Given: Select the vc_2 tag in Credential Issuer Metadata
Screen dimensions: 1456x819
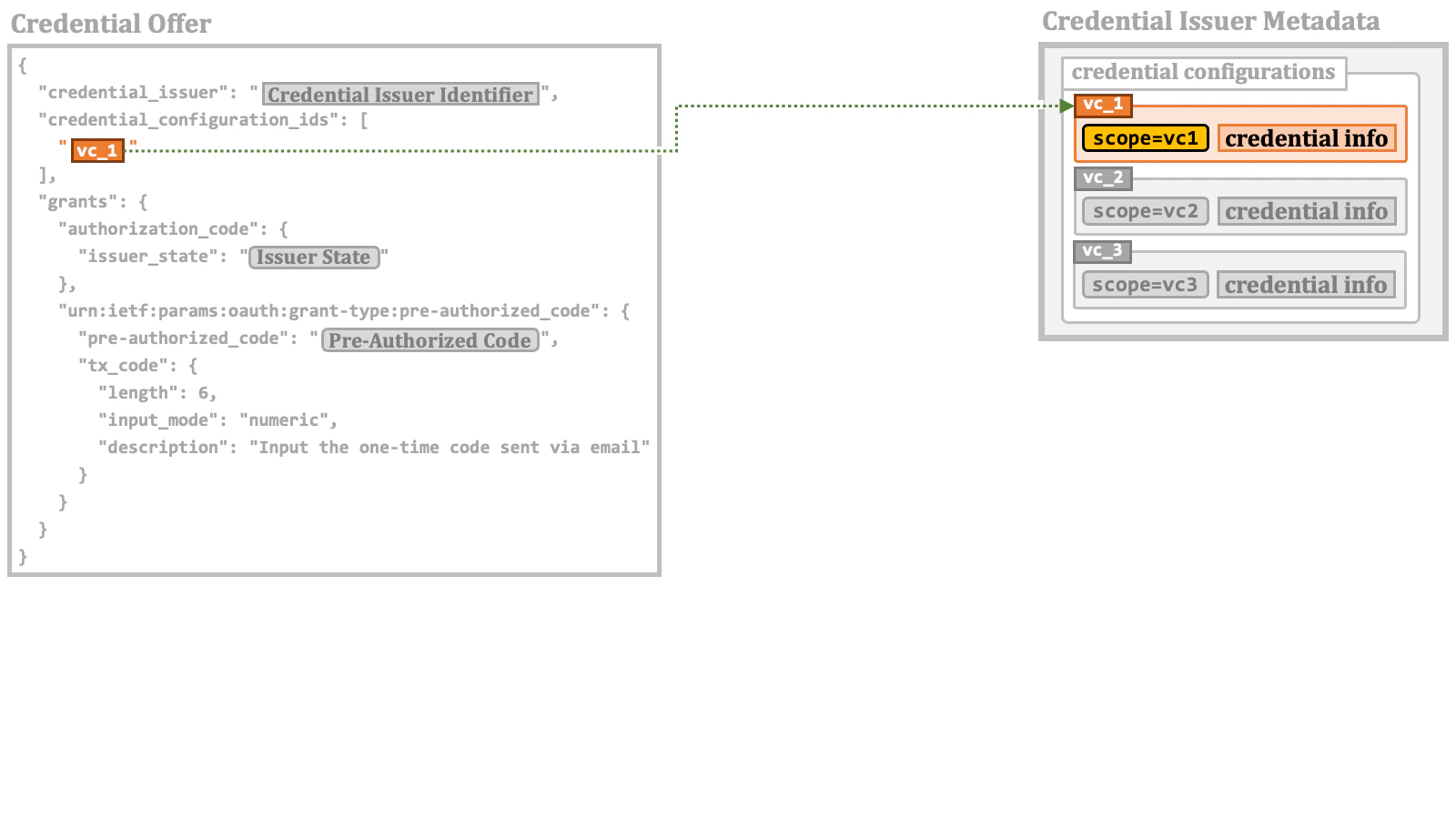Looking at the screenshot, I should coord(1103,178).
